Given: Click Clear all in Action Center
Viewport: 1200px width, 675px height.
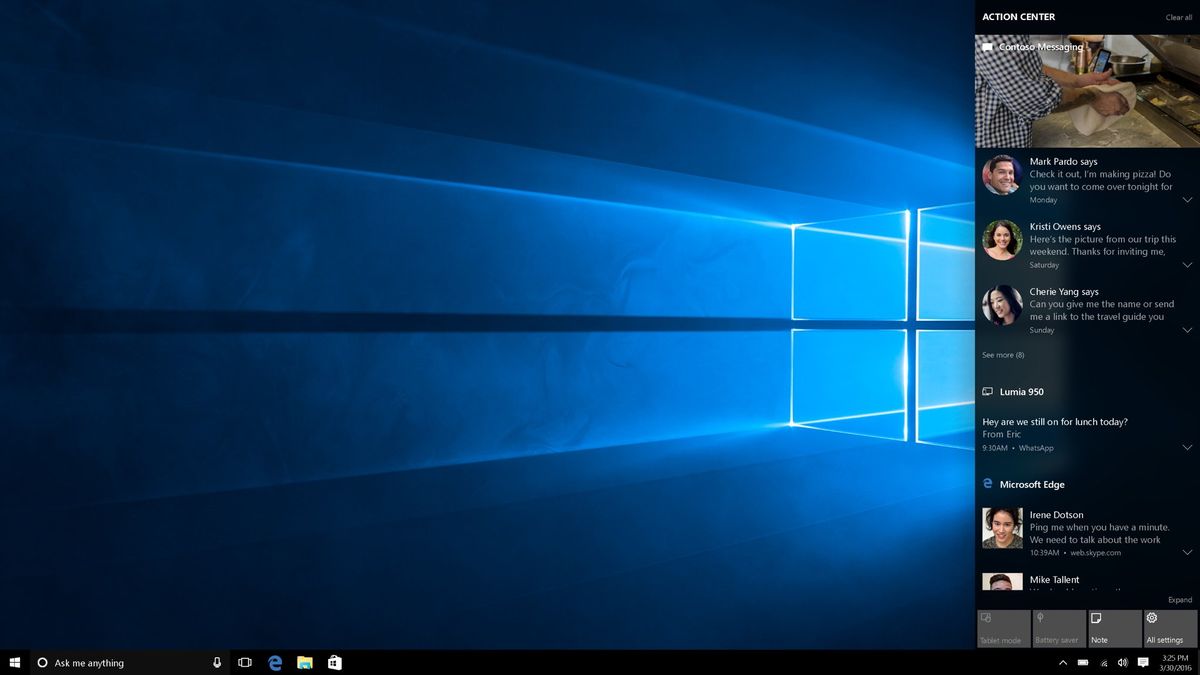Looking at the screenshot, I should click(1178, 17).
